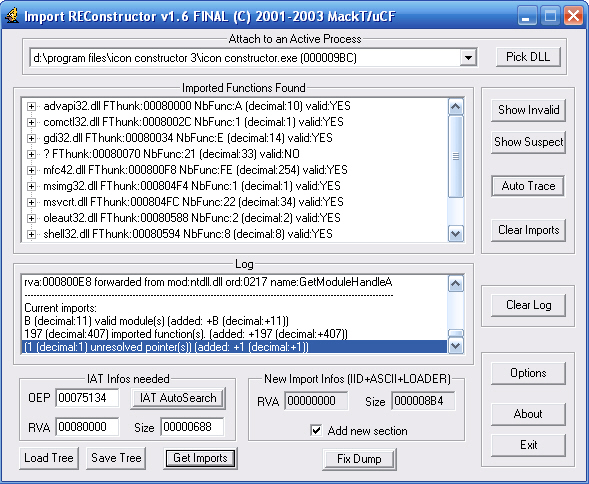Click the Import REConstructor title bar icon
This screenshot has height=484, width=589.
pyautogui.click(x=12, y=15)
